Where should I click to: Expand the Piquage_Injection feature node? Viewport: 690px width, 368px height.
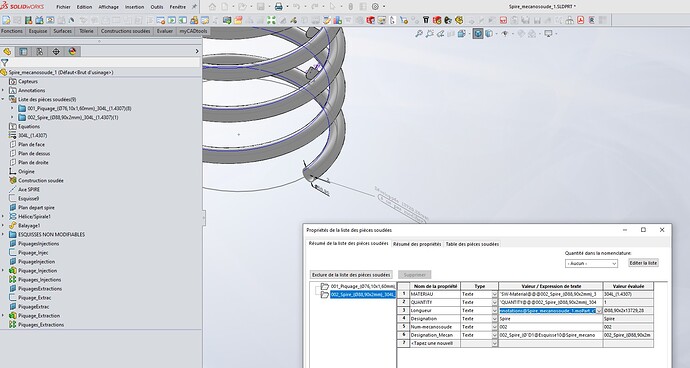[x=4, y=271]
